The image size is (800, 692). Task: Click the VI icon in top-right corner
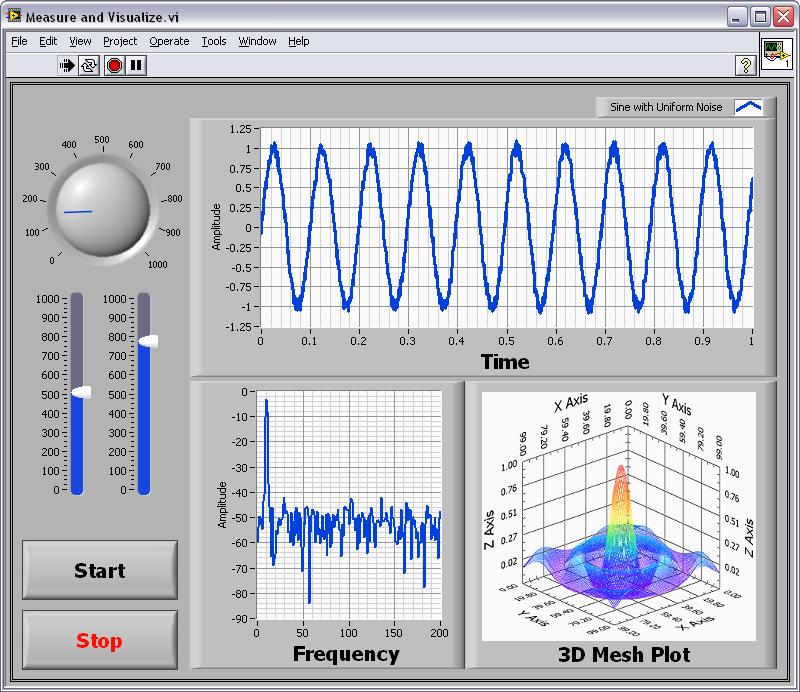(776, 54)
